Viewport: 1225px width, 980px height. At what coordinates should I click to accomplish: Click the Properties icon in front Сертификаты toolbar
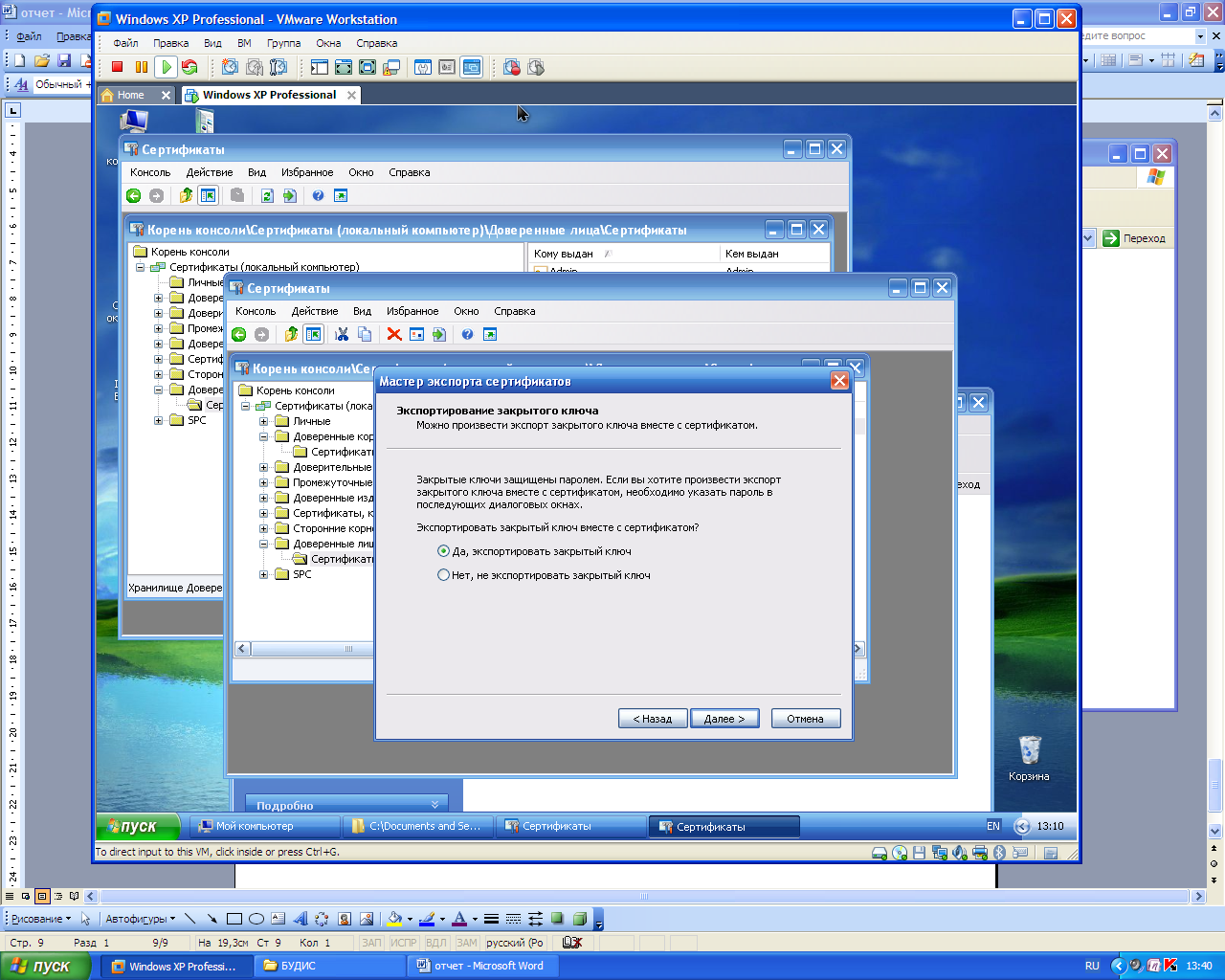pyautogui.click(x=416, y=334)
